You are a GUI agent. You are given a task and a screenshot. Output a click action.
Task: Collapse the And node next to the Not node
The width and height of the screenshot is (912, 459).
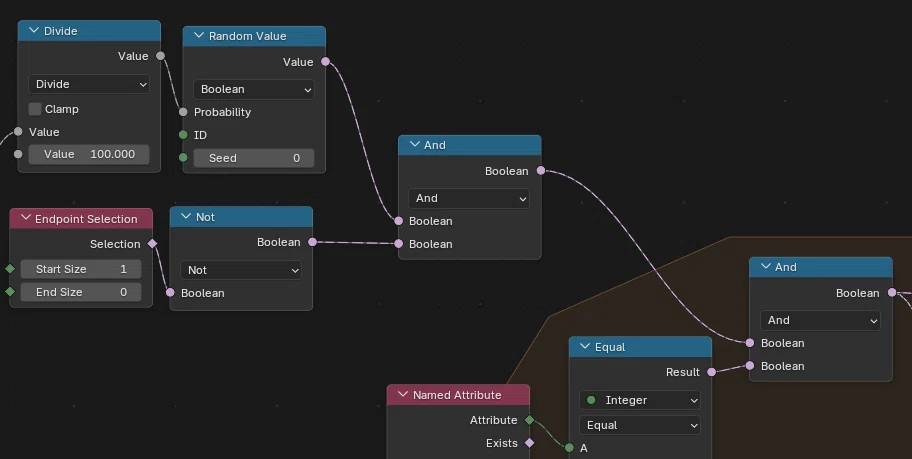pyautogui.click(x=414, y=144)
